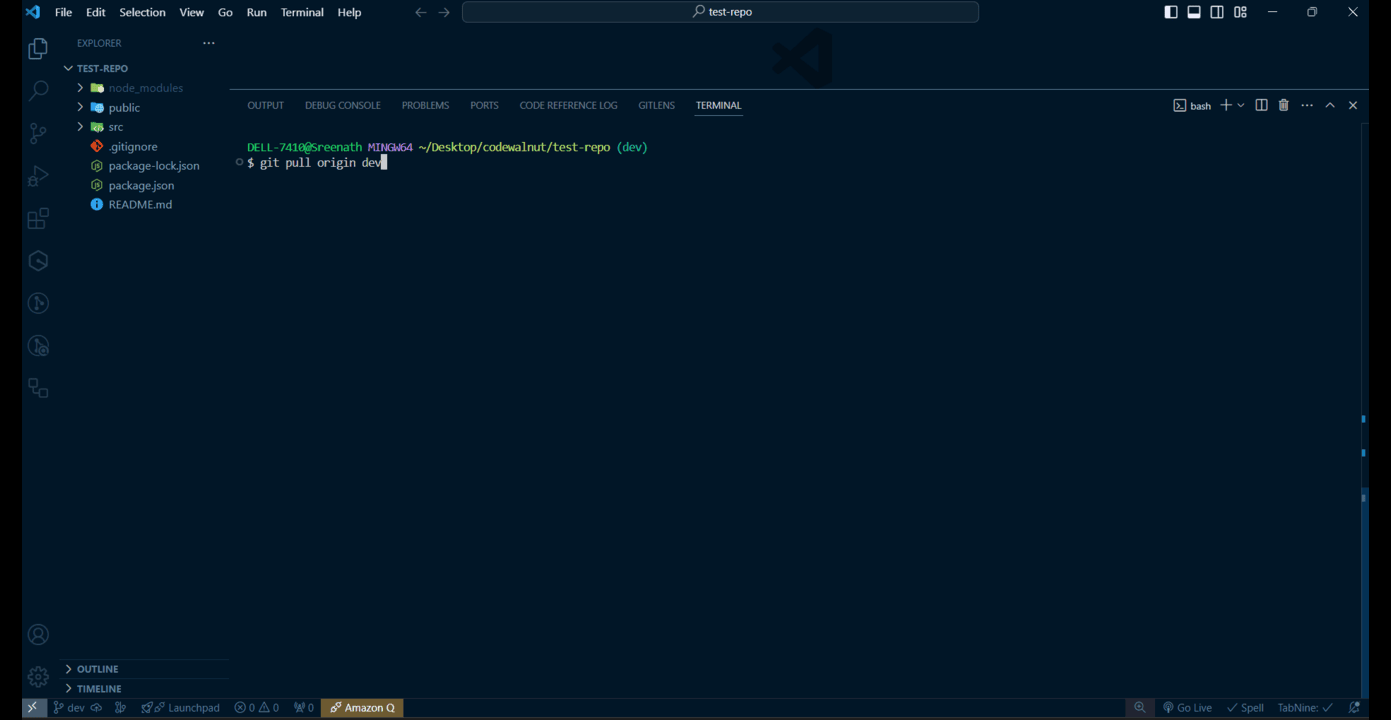This screenshot has height=720, width=1391.
Task: Kill terminal using trash icon
Action: [1284, 105]
